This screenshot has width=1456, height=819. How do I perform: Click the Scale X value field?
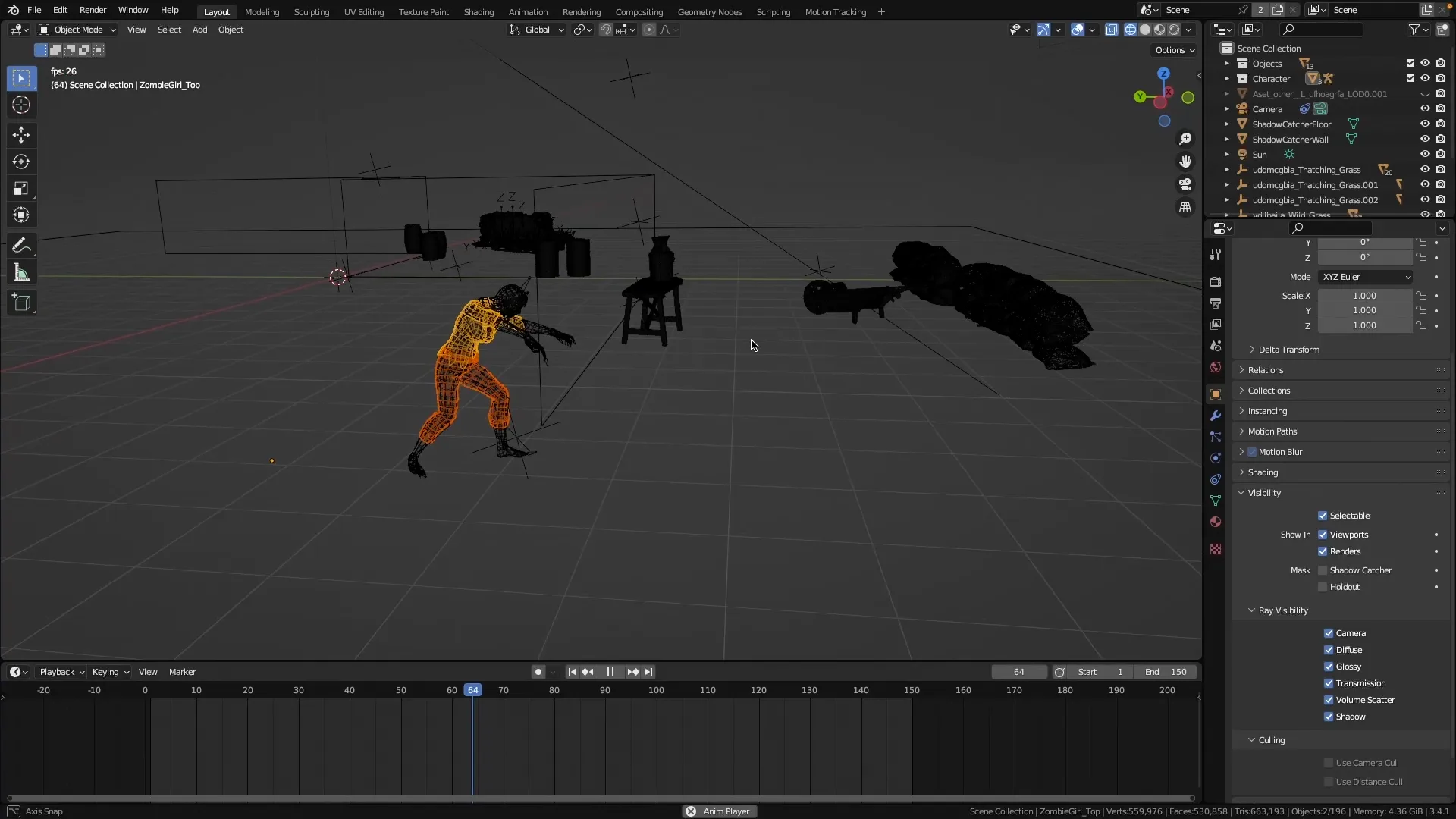point(1365,296)
